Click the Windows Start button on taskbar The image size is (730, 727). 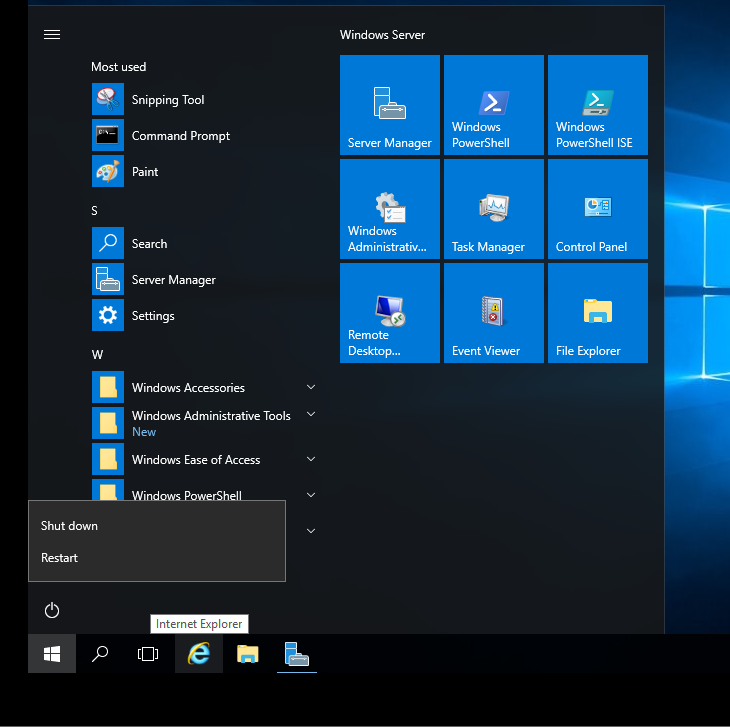coord(52,653)
